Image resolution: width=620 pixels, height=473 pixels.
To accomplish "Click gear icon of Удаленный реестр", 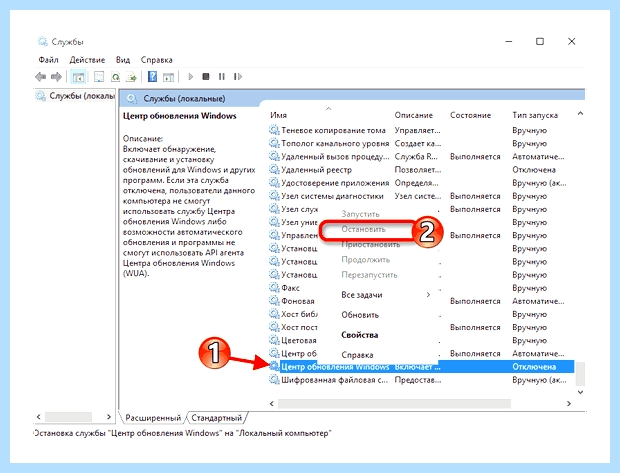I will click(x=274, y=170).
